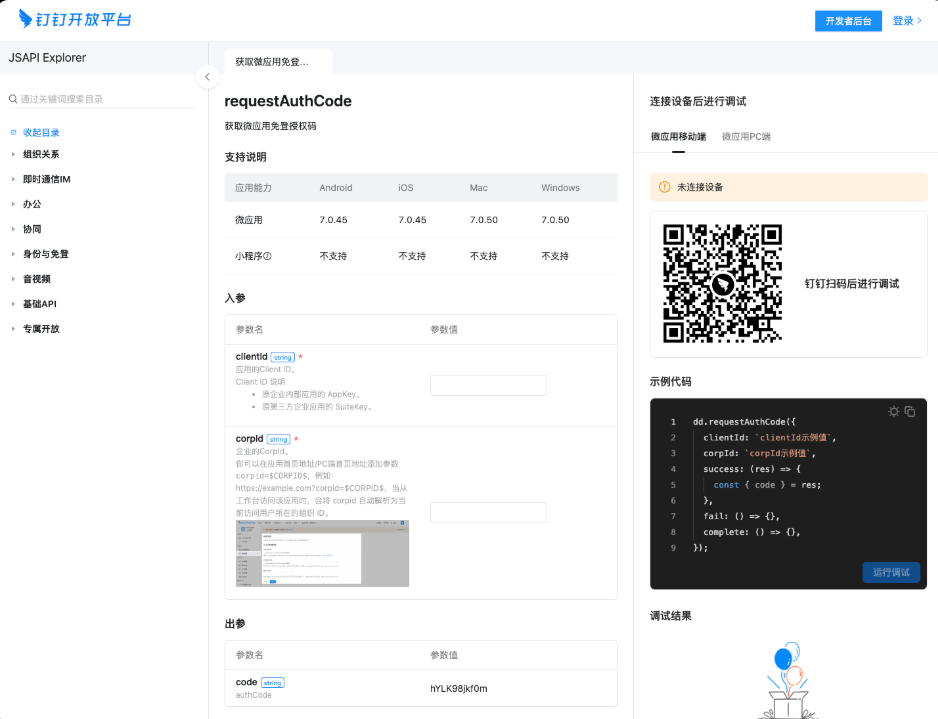The image size is (938, 719).
Task: Expand the 身份与免登 tree node
Action: pyautogui.click(x=13, y=254)
